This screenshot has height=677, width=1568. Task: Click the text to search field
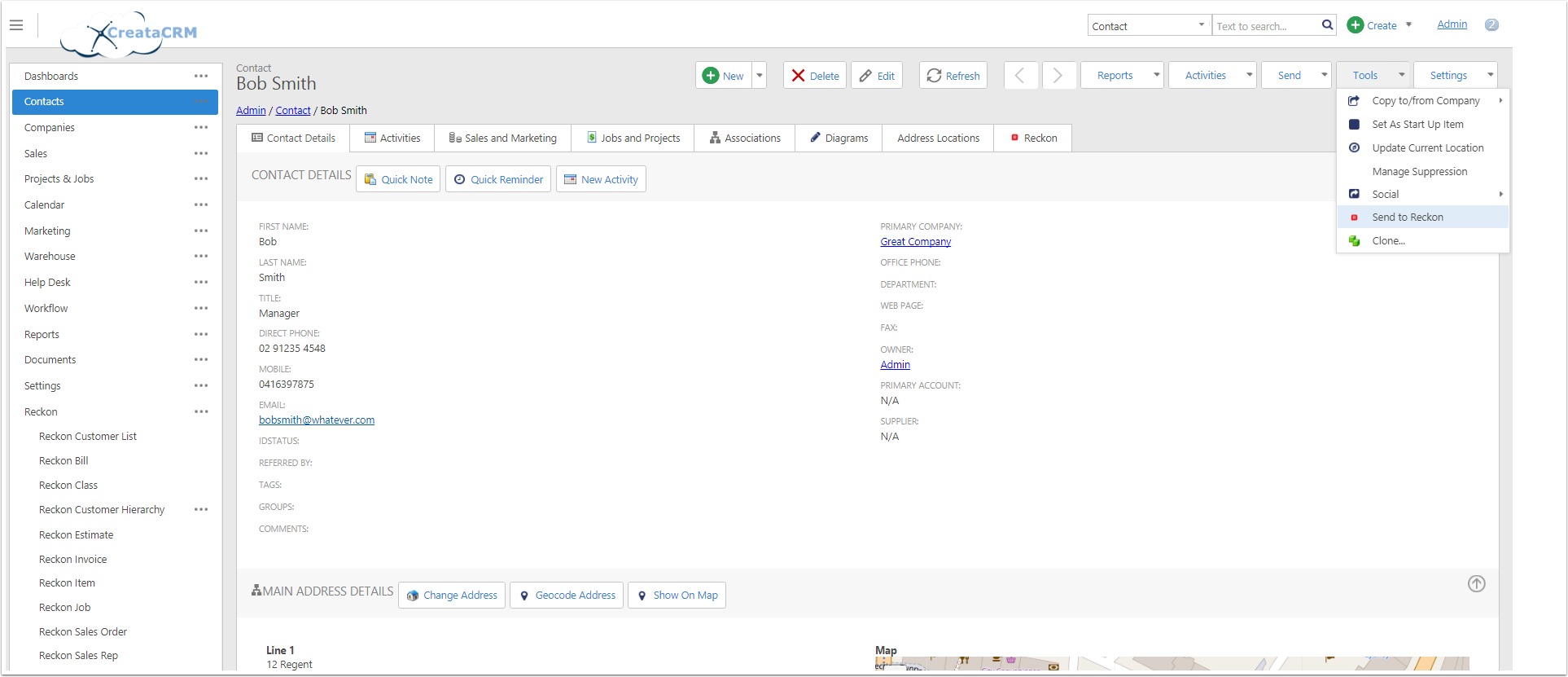[x=1264, y=26]
